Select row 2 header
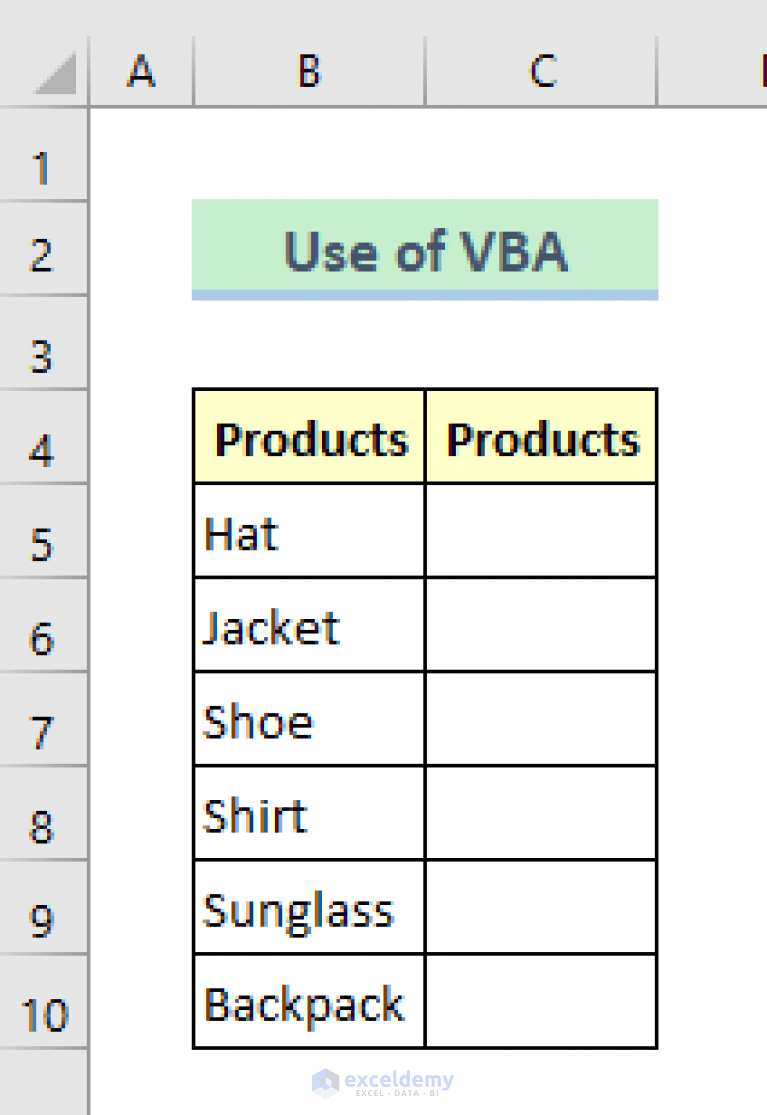The width and height of the screenshot is (767, 1115). tap(44, 256)
